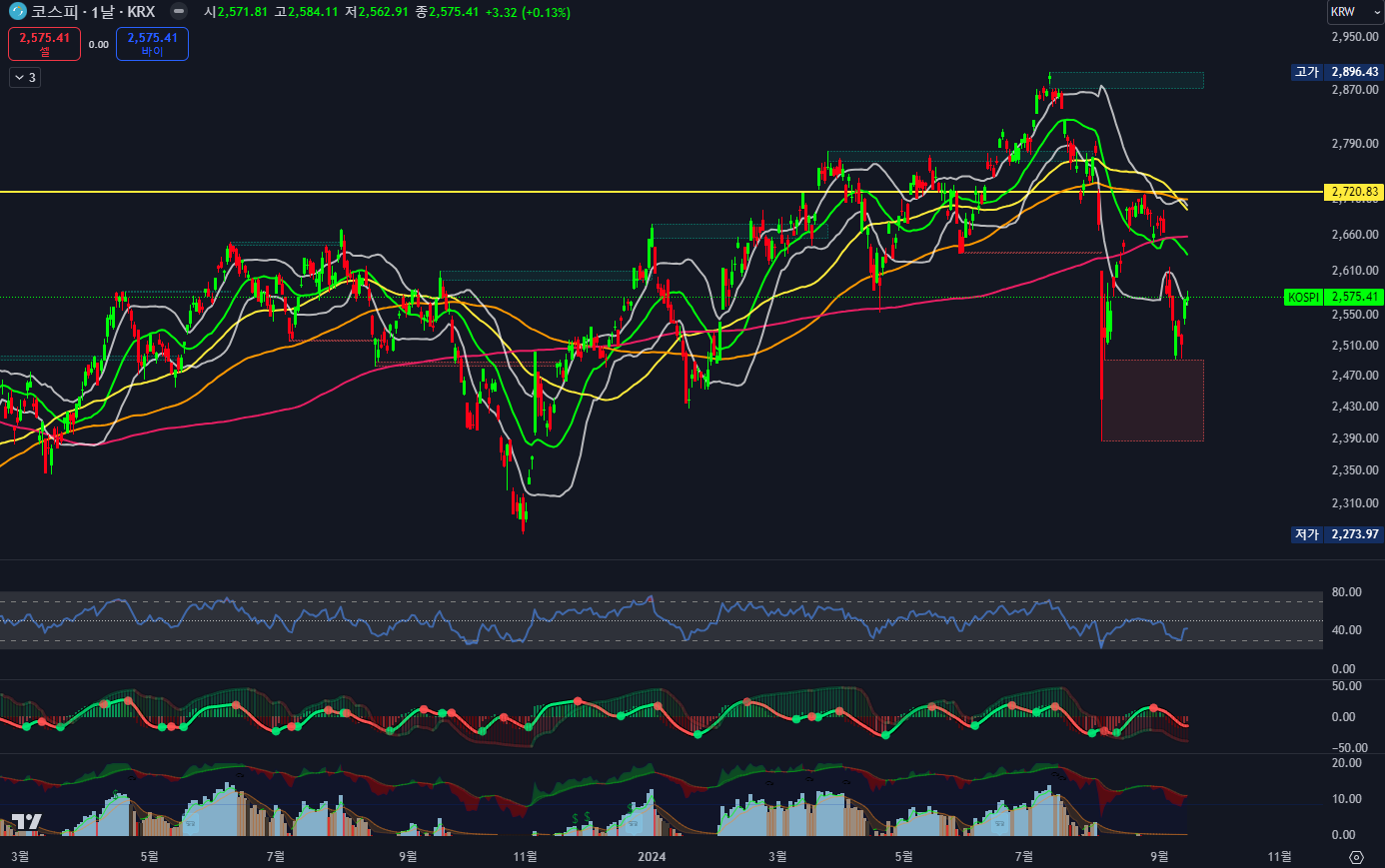Click the TradingView logo watermark
Screen dimensions: 1385x868
coord(26,822)
